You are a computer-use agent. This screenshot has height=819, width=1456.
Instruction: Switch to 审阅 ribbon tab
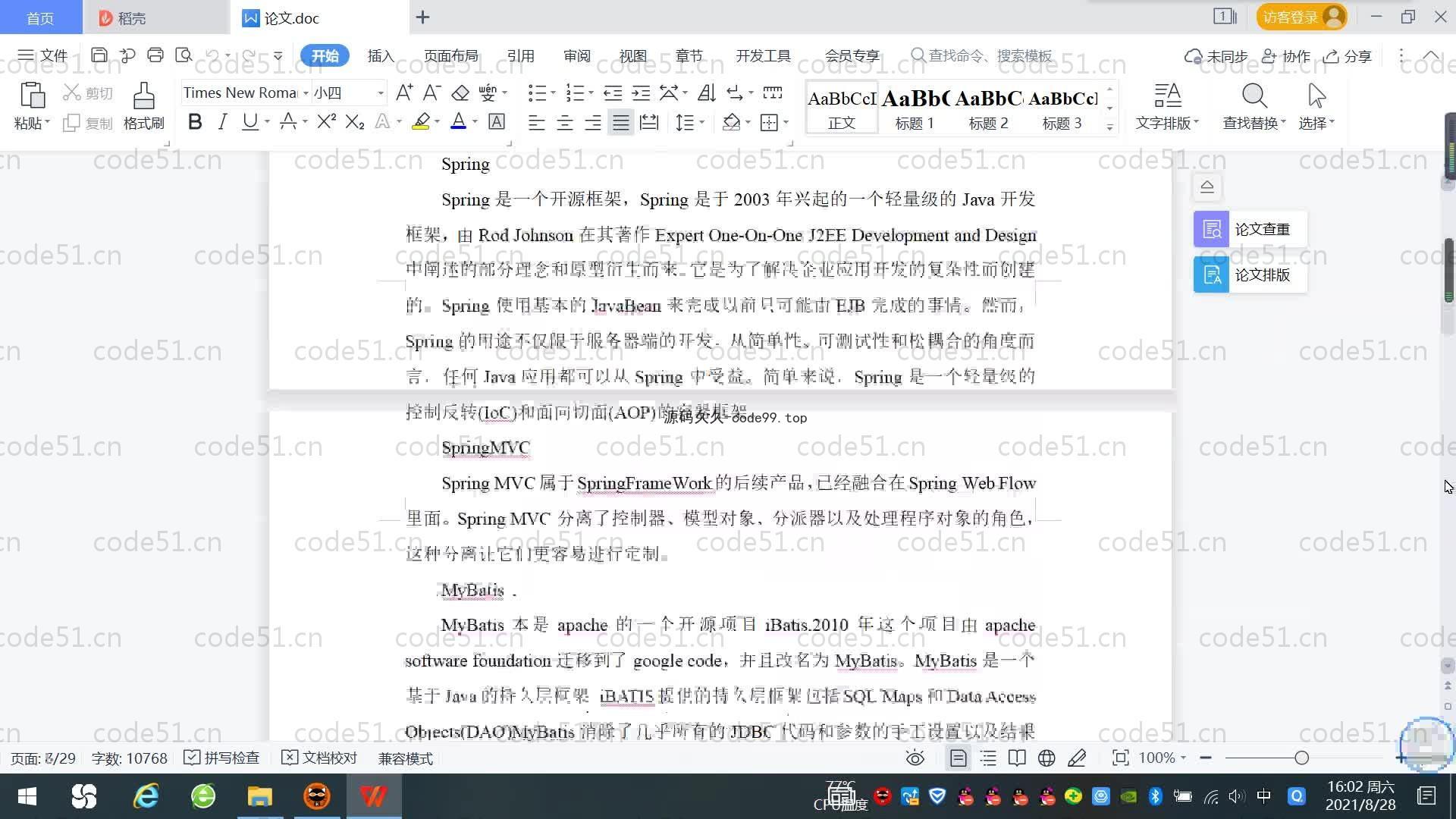pyautogui.click(x=577, y=55)
